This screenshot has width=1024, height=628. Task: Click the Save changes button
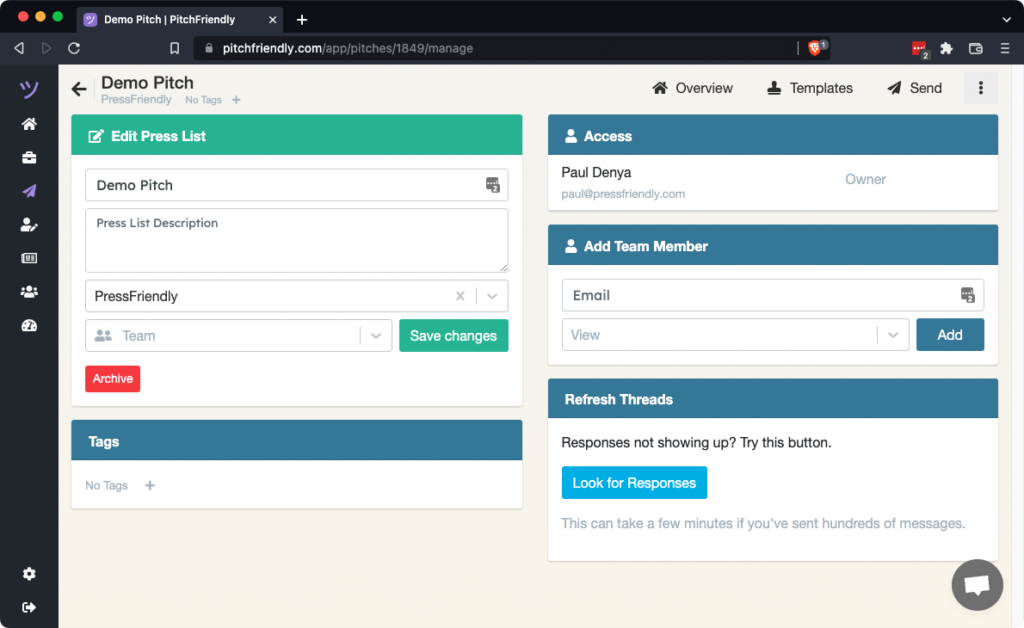click(x=453, y=336)
